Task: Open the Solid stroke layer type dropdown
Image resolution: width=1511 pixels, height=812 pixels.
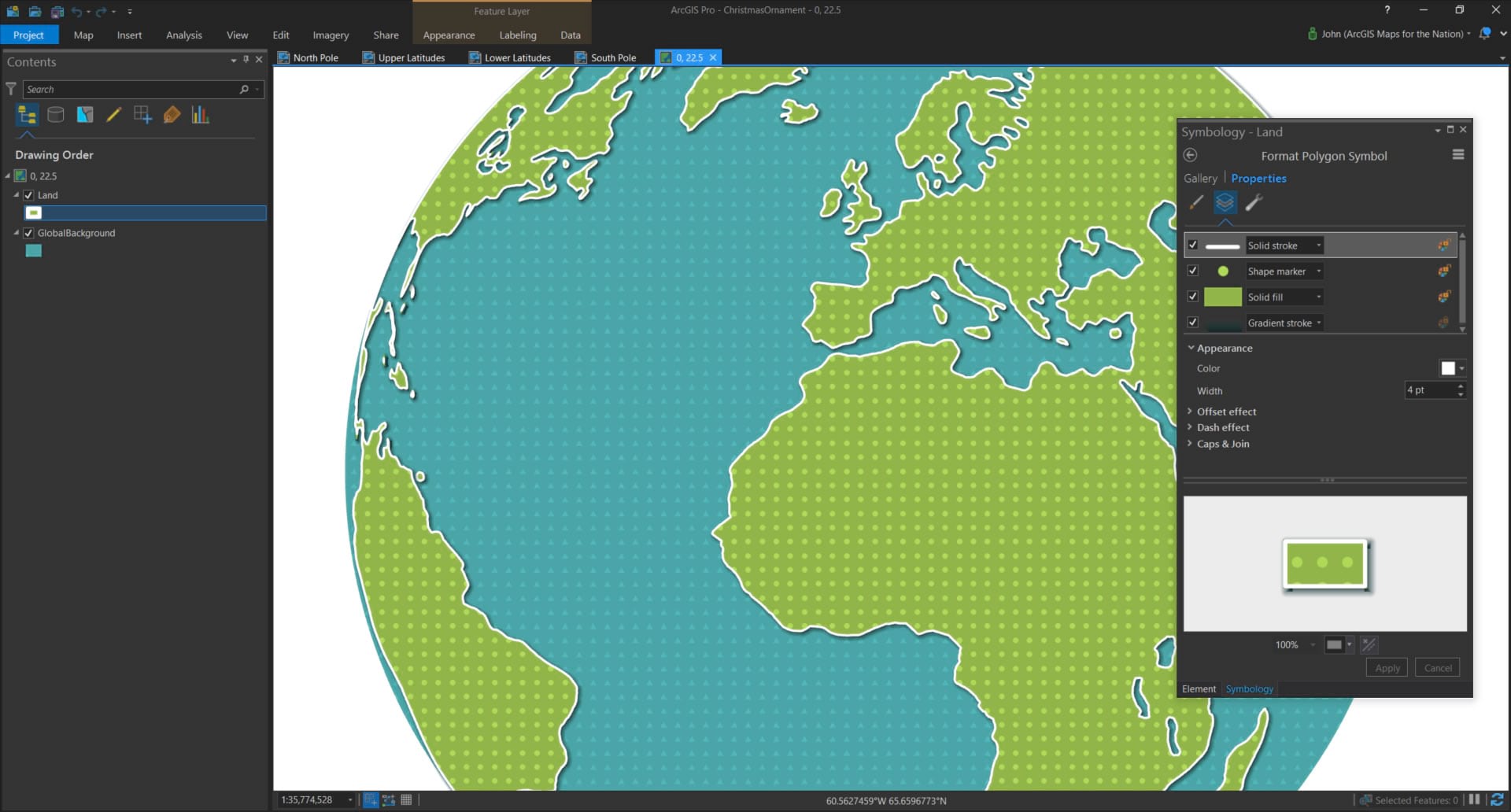Action: pyautogui.click(x=1284, y=245)
